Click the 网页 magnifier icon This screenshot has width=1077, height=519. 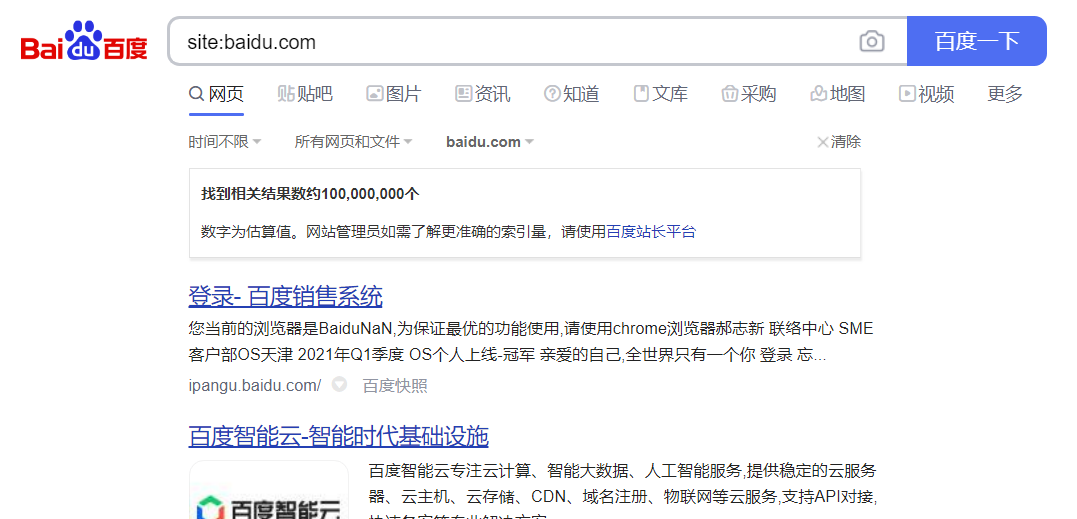point(196,93)
